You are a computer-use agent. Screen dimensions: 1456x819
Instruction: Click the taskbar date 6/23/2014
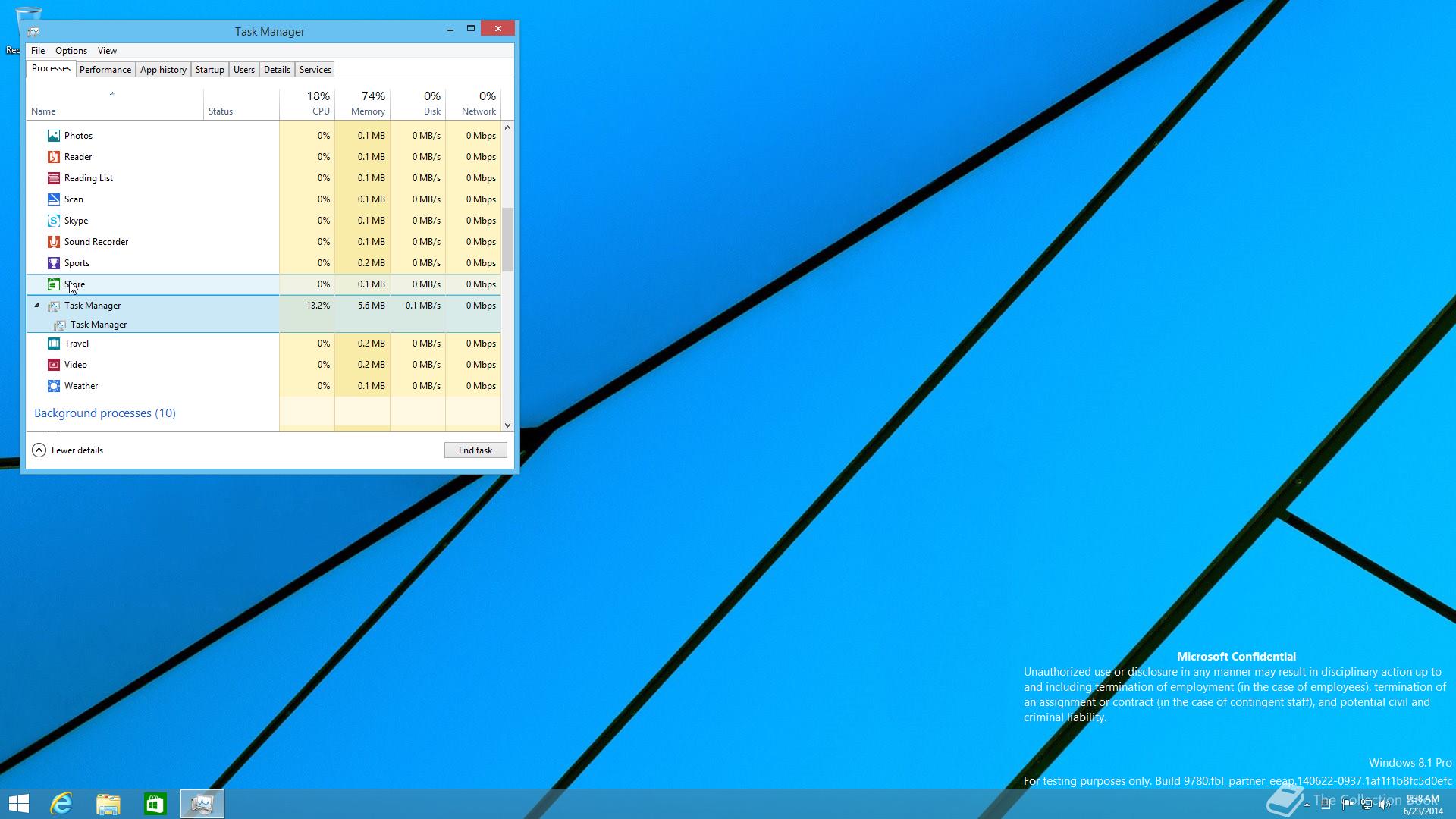click(x=1423, y=811)
